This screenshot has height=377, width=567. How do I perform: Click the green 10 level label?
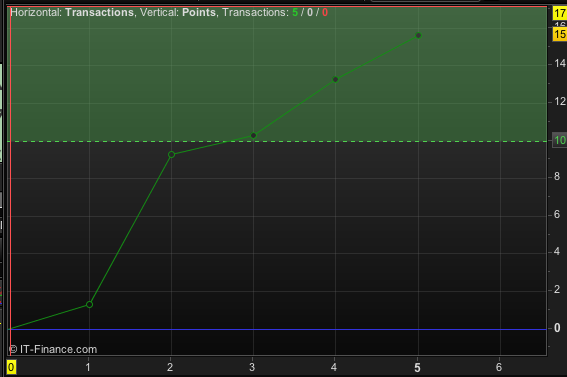click(560, 140)
